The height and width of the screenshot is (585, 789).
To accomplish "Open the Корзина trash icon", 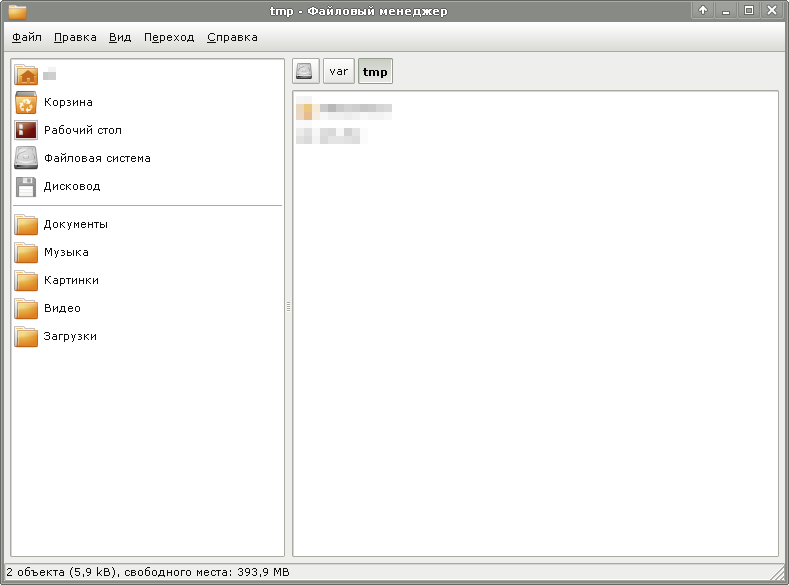I will [27, 102].
